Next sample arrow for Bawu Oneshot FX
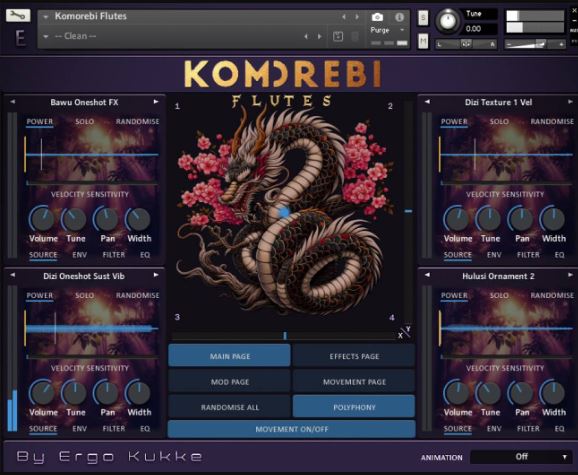 [x=156, y=102]
